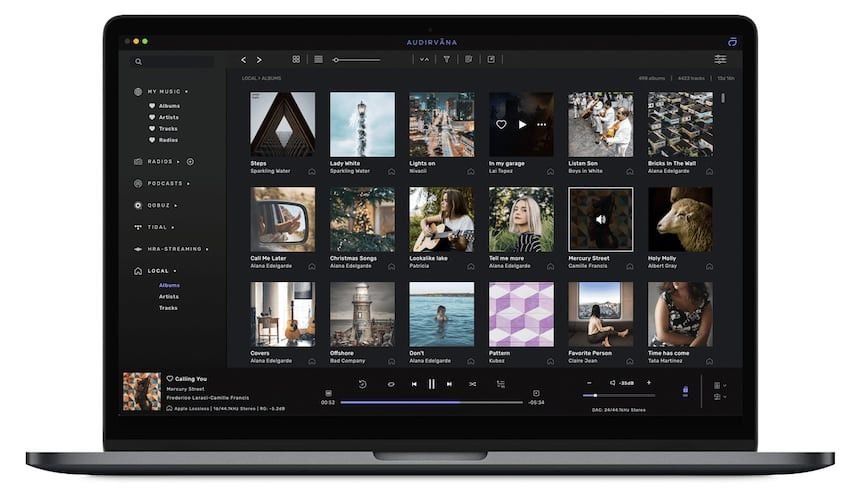Switch to list view

click(x=318, y=59)
